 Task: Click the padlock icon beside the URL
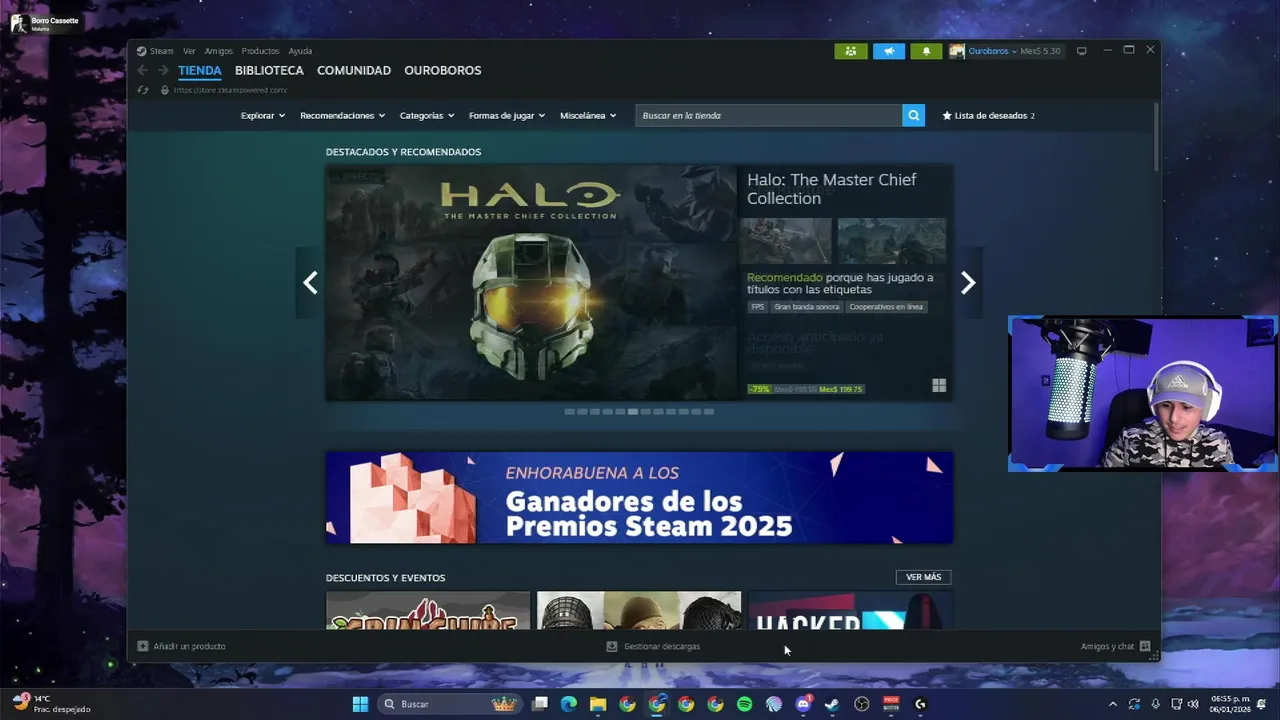point(165,90)
